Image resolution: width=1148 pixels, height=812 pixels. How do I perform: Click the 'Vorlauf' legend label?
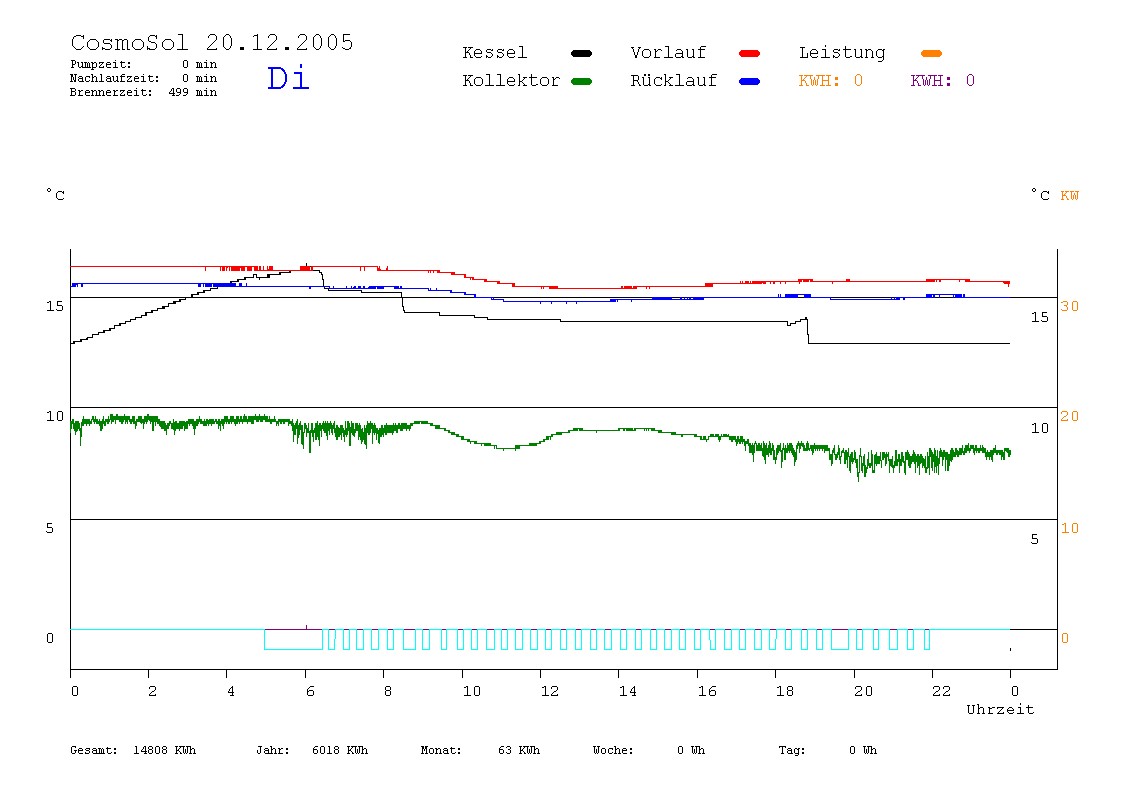(668, 53)
